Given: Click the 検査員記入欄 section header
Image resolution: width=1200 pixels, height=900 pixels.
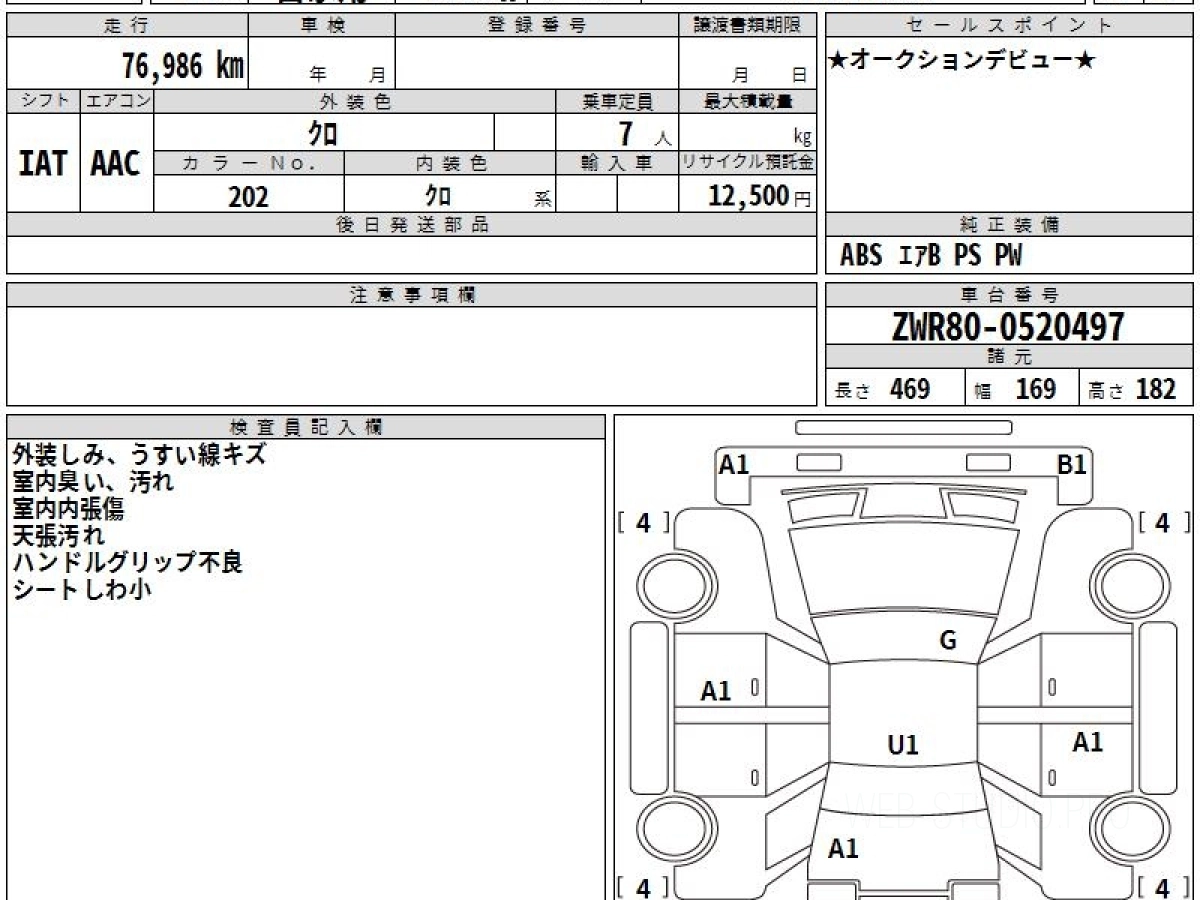Looking at the screenshot, I should (x=306, y=427).
